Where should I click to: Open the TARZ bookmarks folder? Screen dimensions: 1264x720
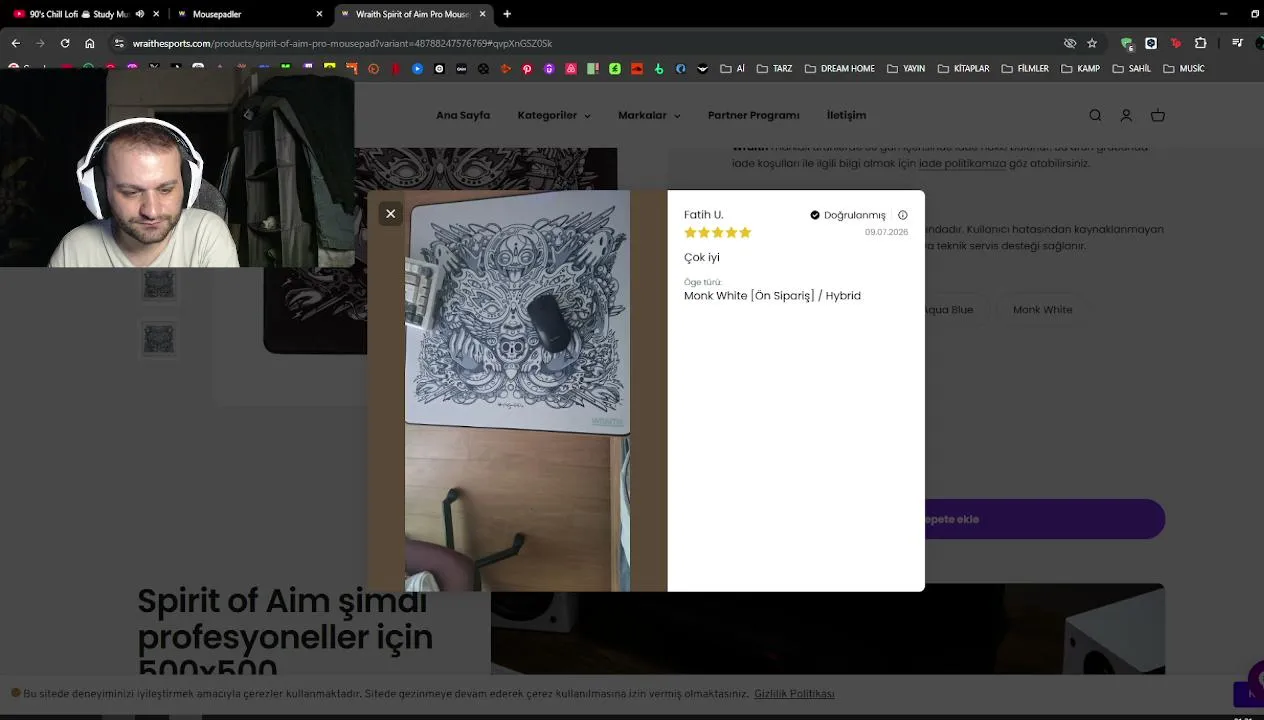775,68
